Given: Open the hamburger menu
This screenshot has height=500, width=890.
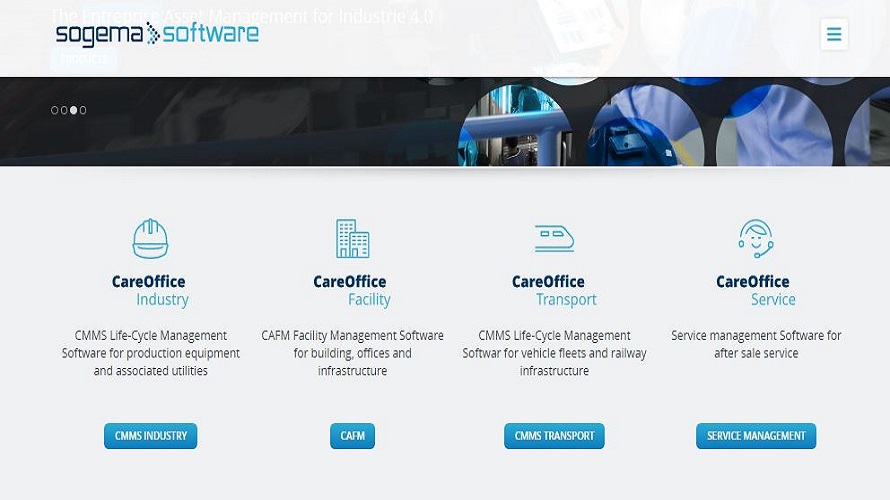Looking at the screenshot, I should click(834, 34).
